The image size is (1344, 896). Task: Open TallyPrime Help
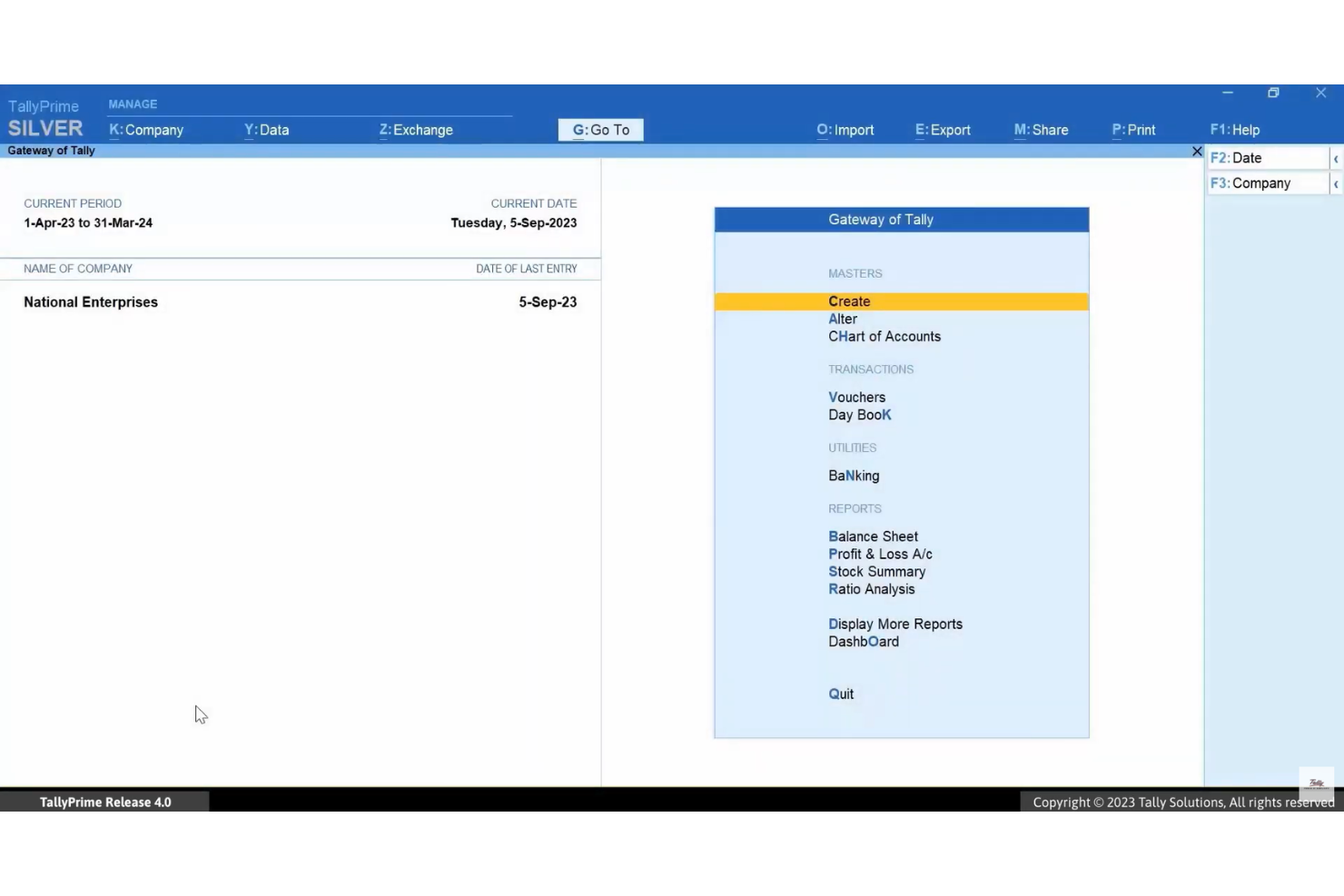(1234, 130)
